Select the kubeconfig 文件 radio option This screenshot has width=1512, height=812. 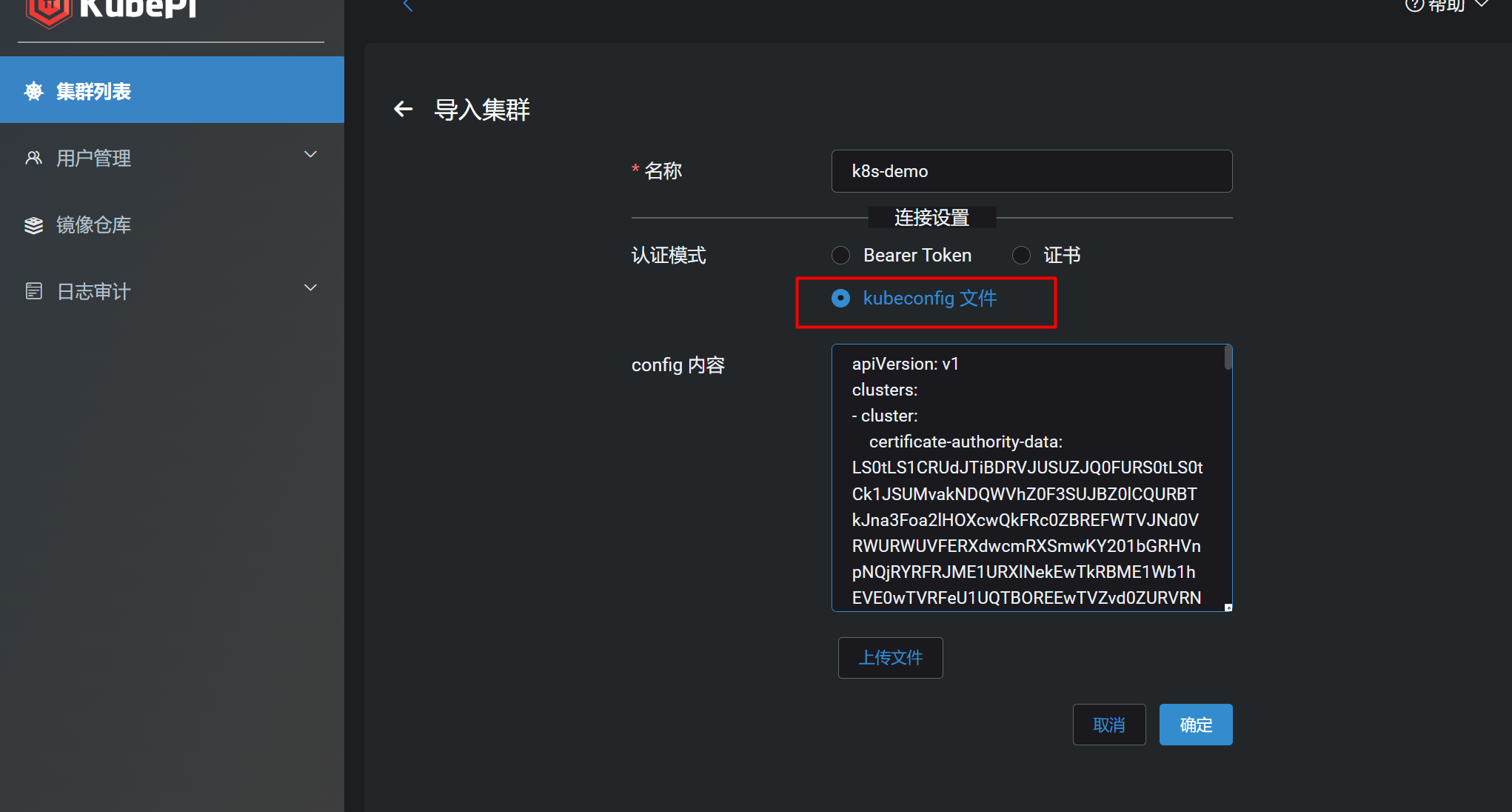pyautogui.click(x=840, y=299)
